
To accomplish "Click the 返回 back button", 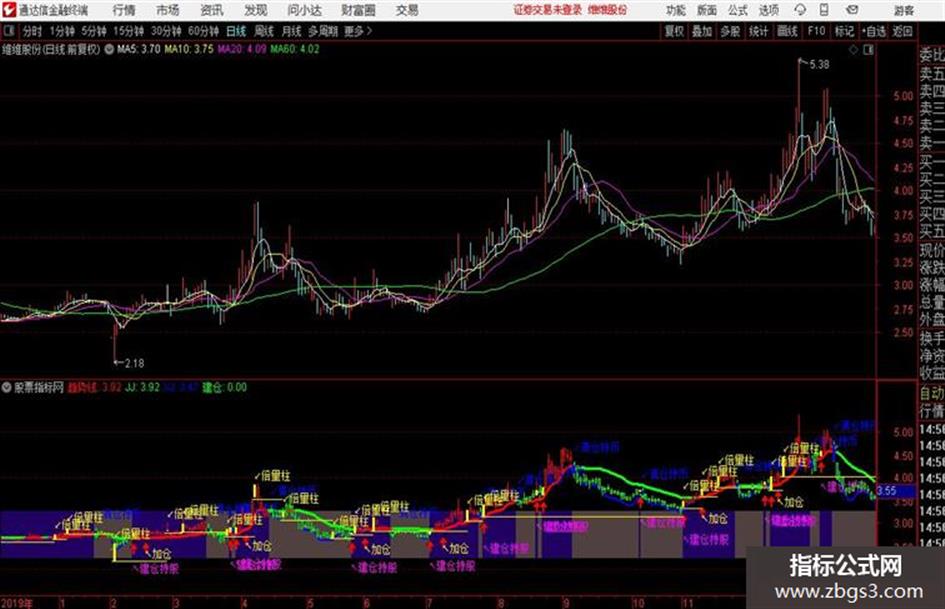I will pos(902,31).
